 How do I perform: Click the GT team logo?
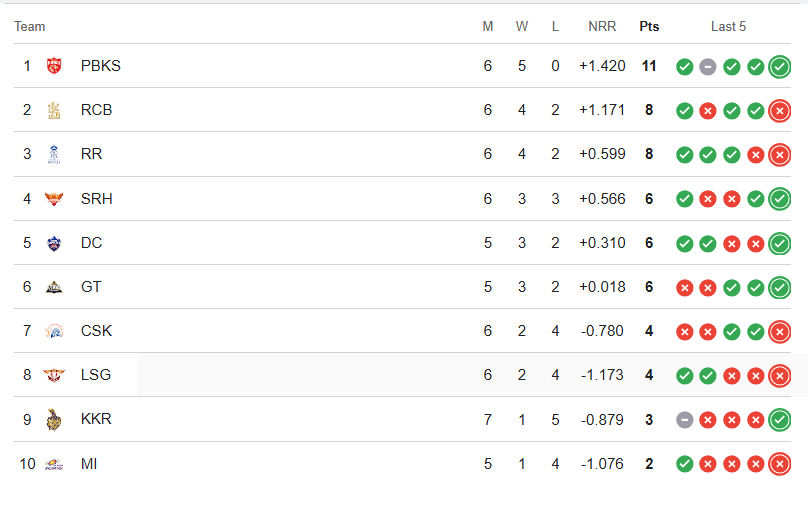(54, 287)
